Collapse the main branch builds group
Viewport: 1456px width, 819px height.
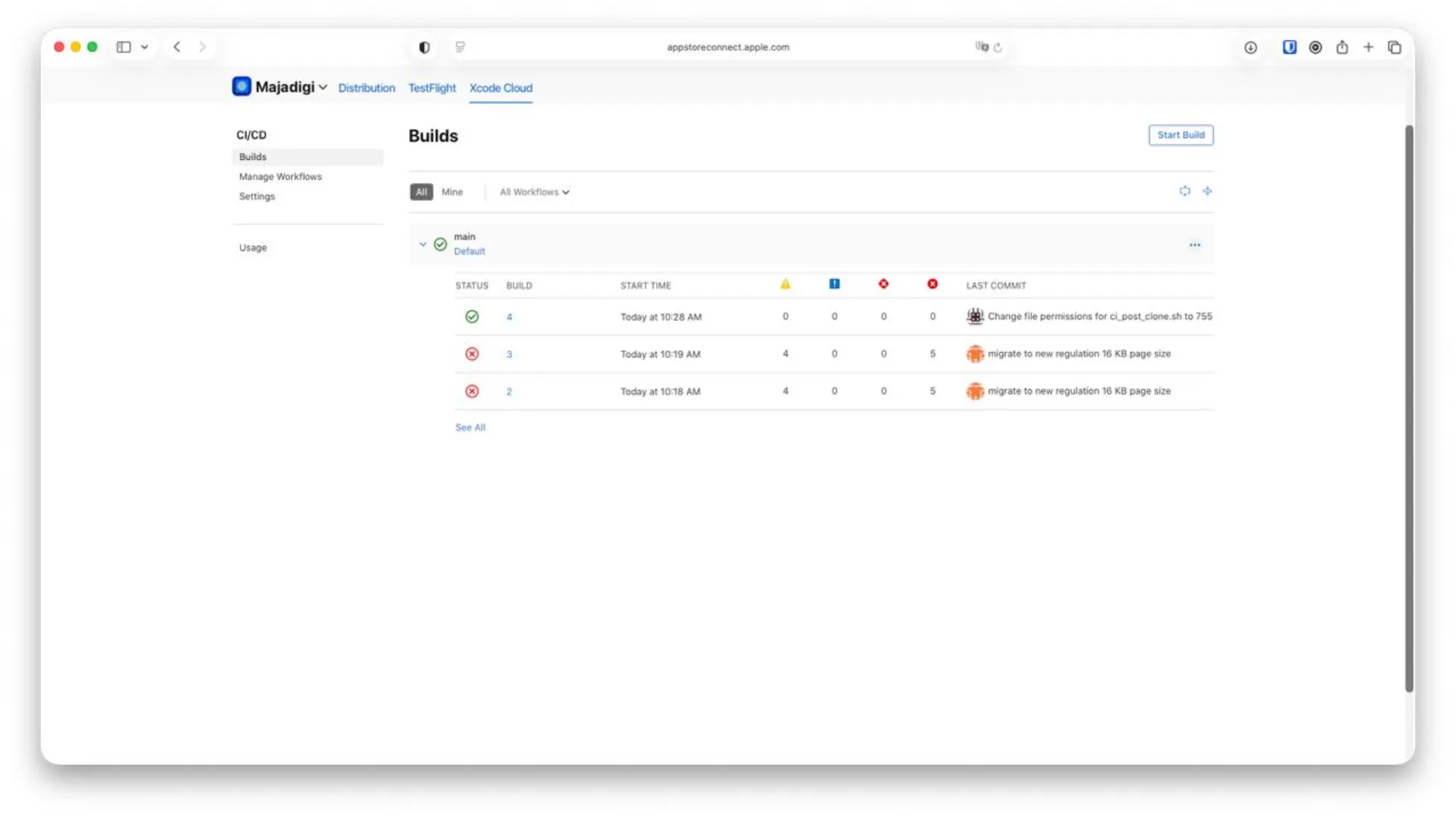point(422,244)
